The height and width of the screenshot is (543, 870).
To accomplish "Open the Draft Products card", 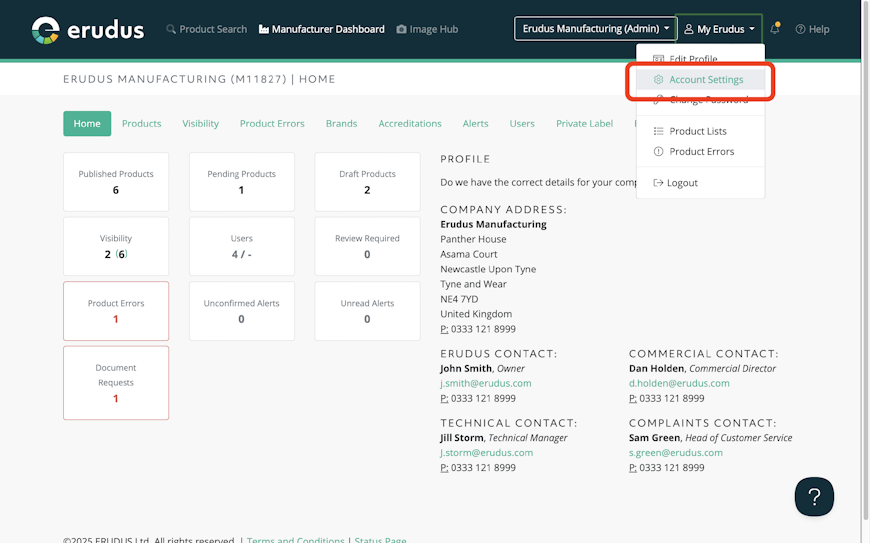I will 367,182.
